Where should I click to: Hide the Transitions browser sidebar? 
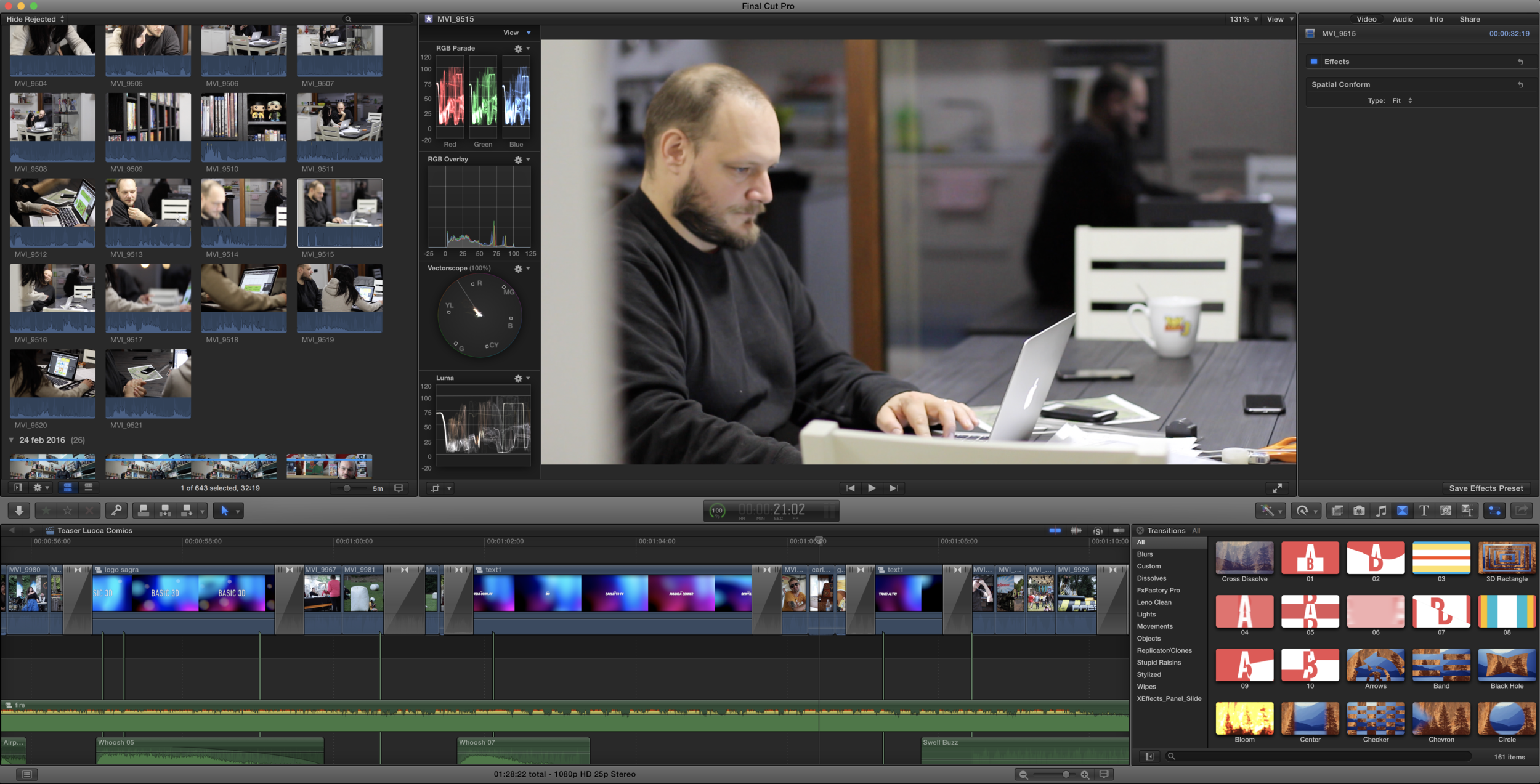[1149, 756]
